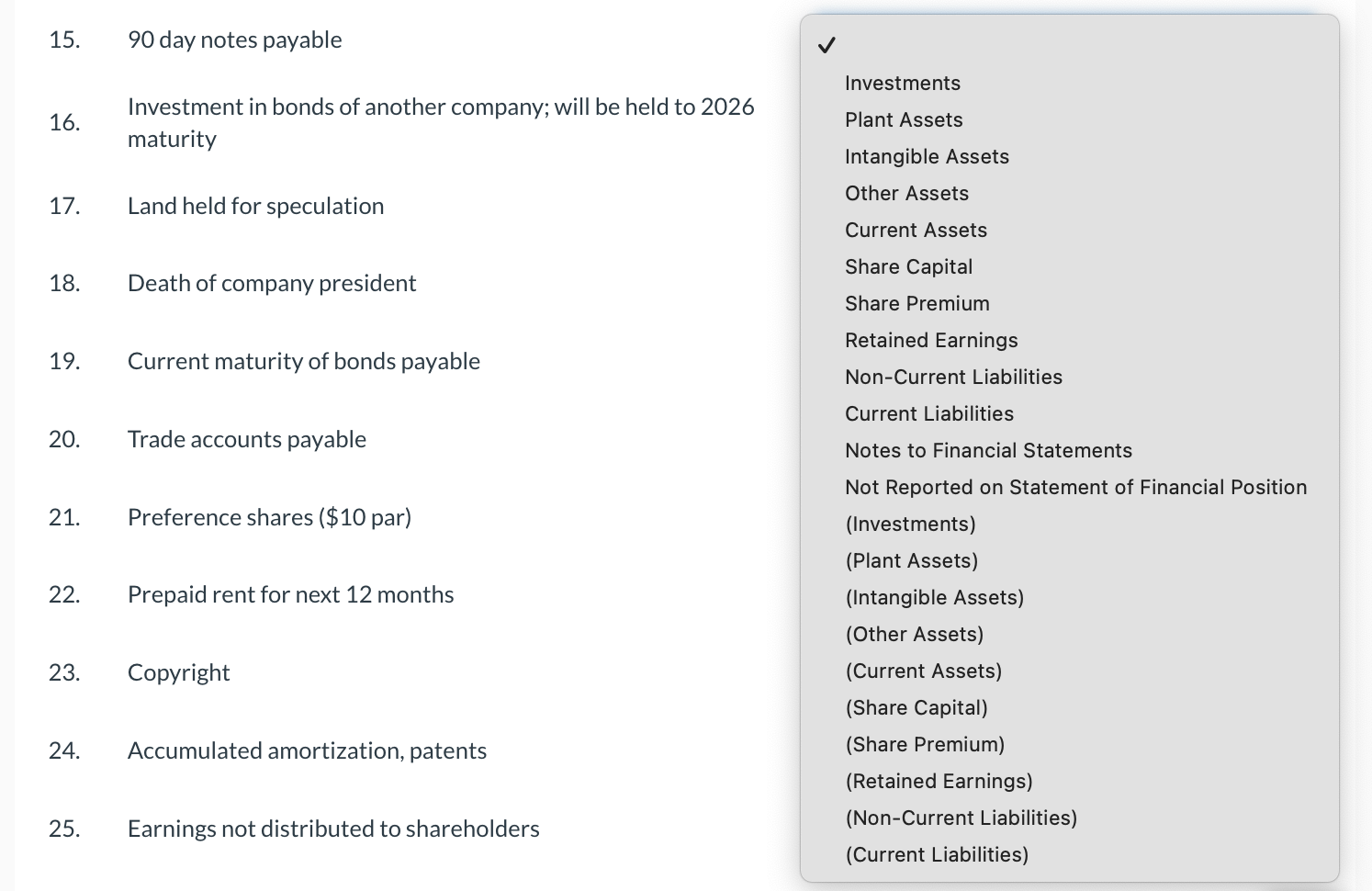Image resolution: width=1372 pixels, height=891 pixels.
Task: Choose Retained Earnings option
Action: [931, 341]
